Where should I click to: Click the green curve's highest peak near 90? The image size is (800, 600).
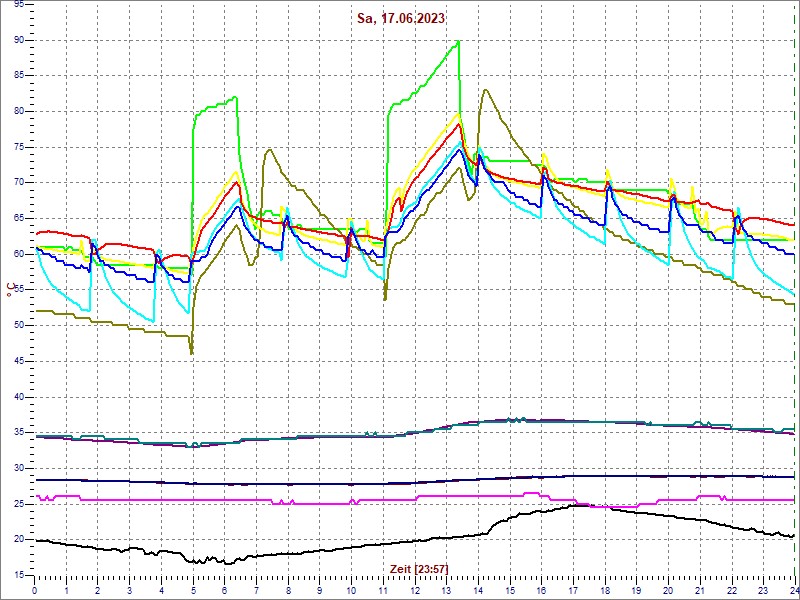(457, 42)
